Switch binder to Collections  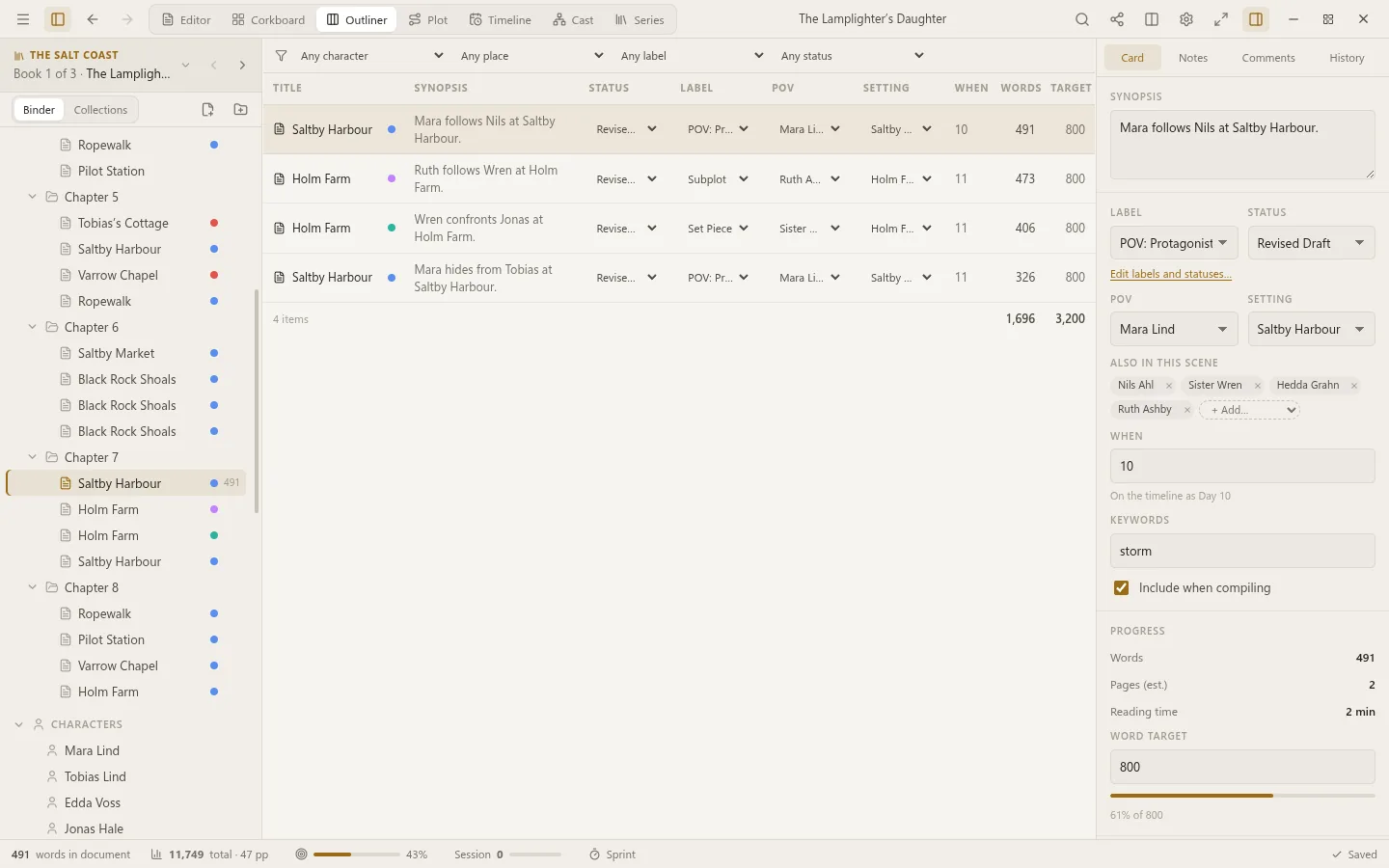coord(100,110)
